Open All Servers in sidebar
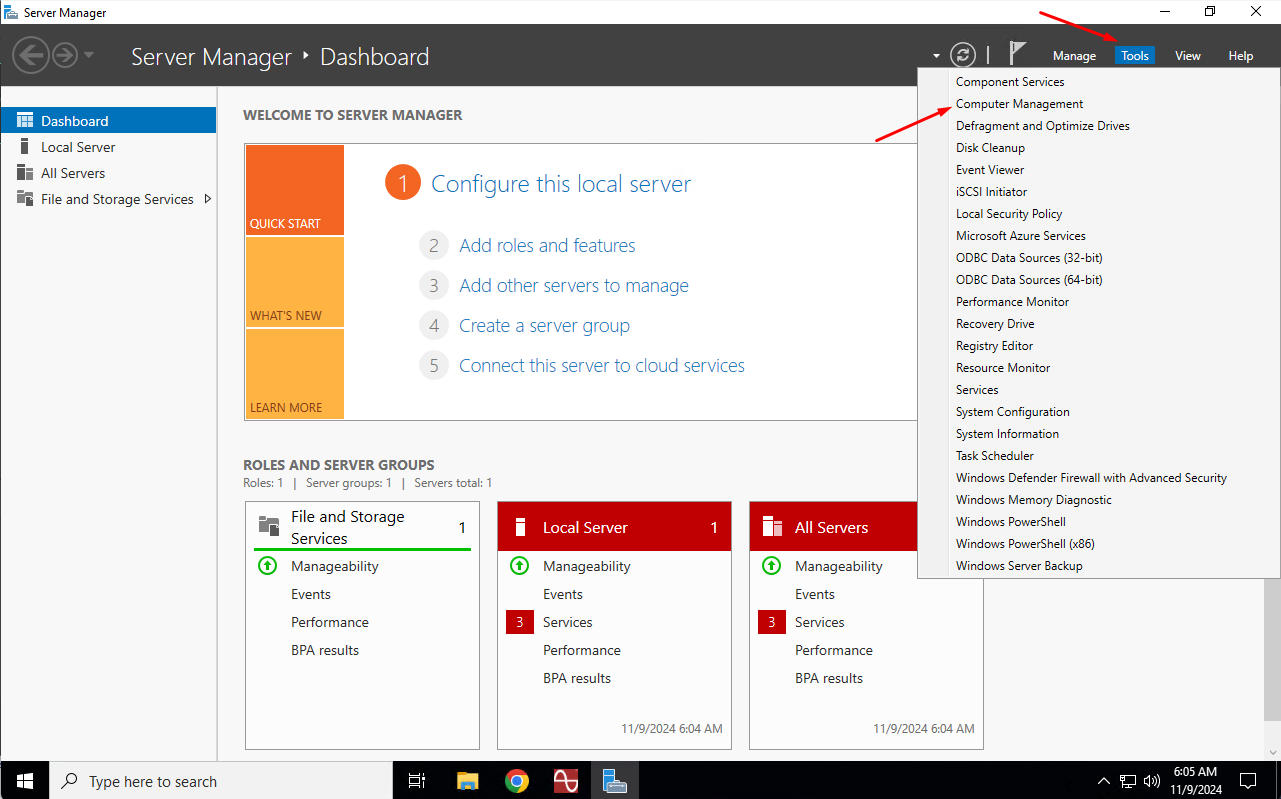 pos(72,173)
